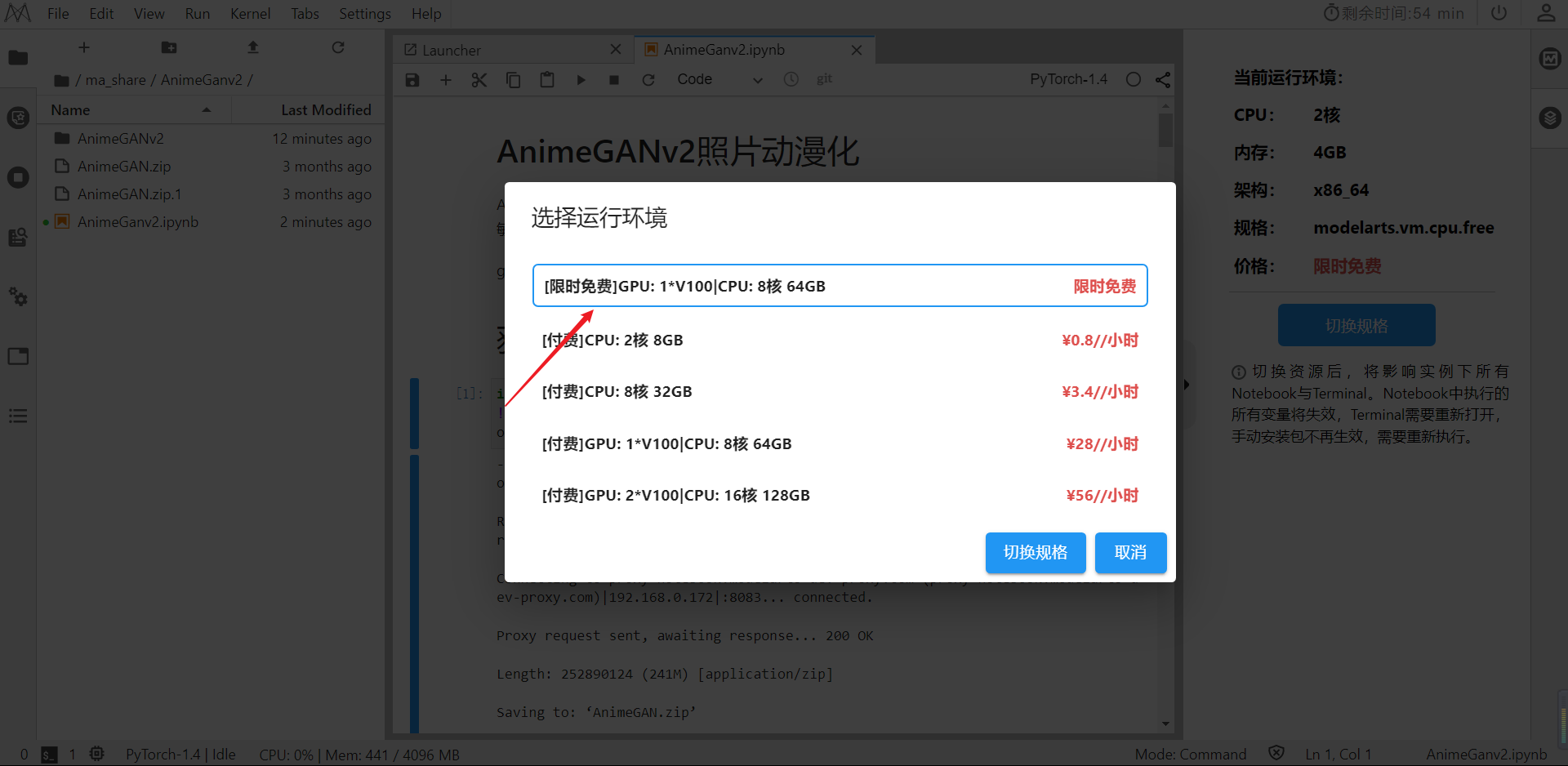The height and width of the screenshot is (766, 1568).
Task: Close the AnimeGanv2.ipynb tab
Action: tap(857, 50)
